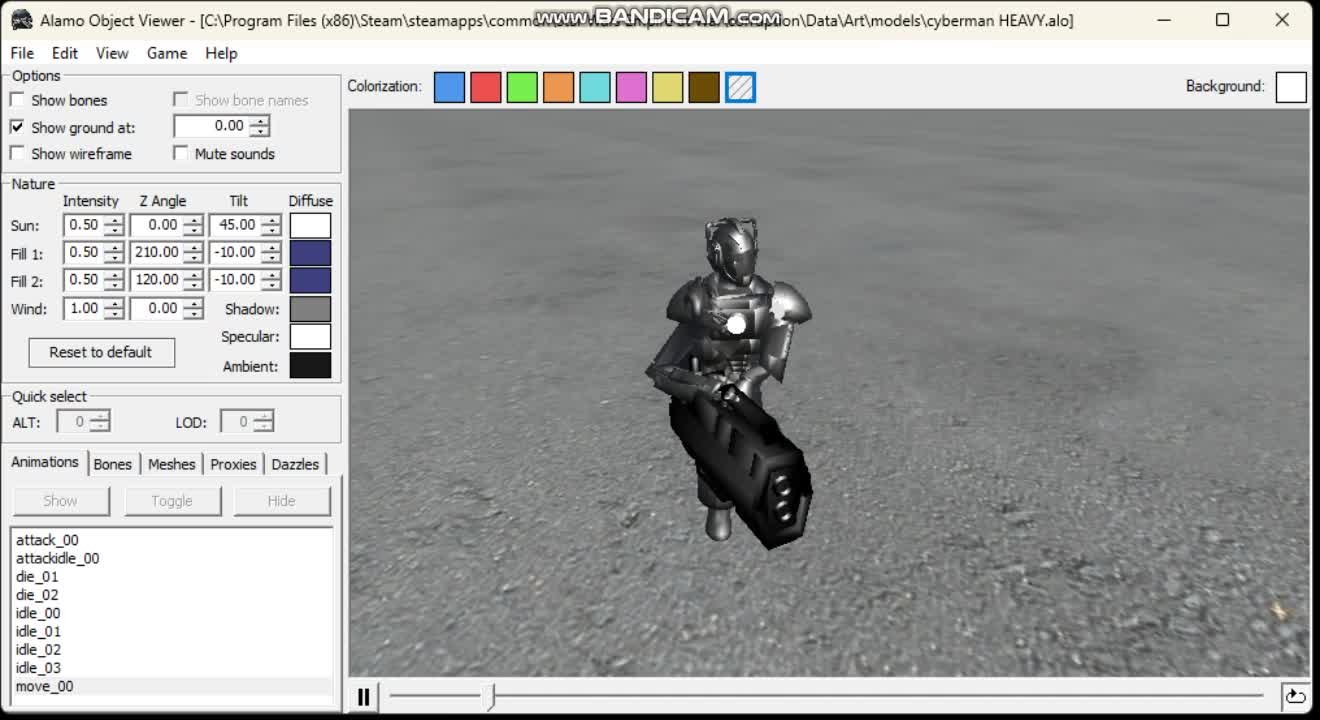1320x720 pixels.
Task: Select the red colorization swatch
Action: [x=485, y=87]
